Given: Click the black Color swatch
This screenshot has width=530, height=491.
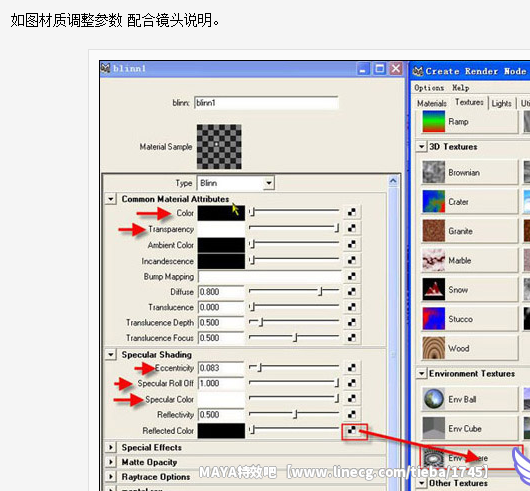Looking at the screenshot, I should tap(221, 213).
